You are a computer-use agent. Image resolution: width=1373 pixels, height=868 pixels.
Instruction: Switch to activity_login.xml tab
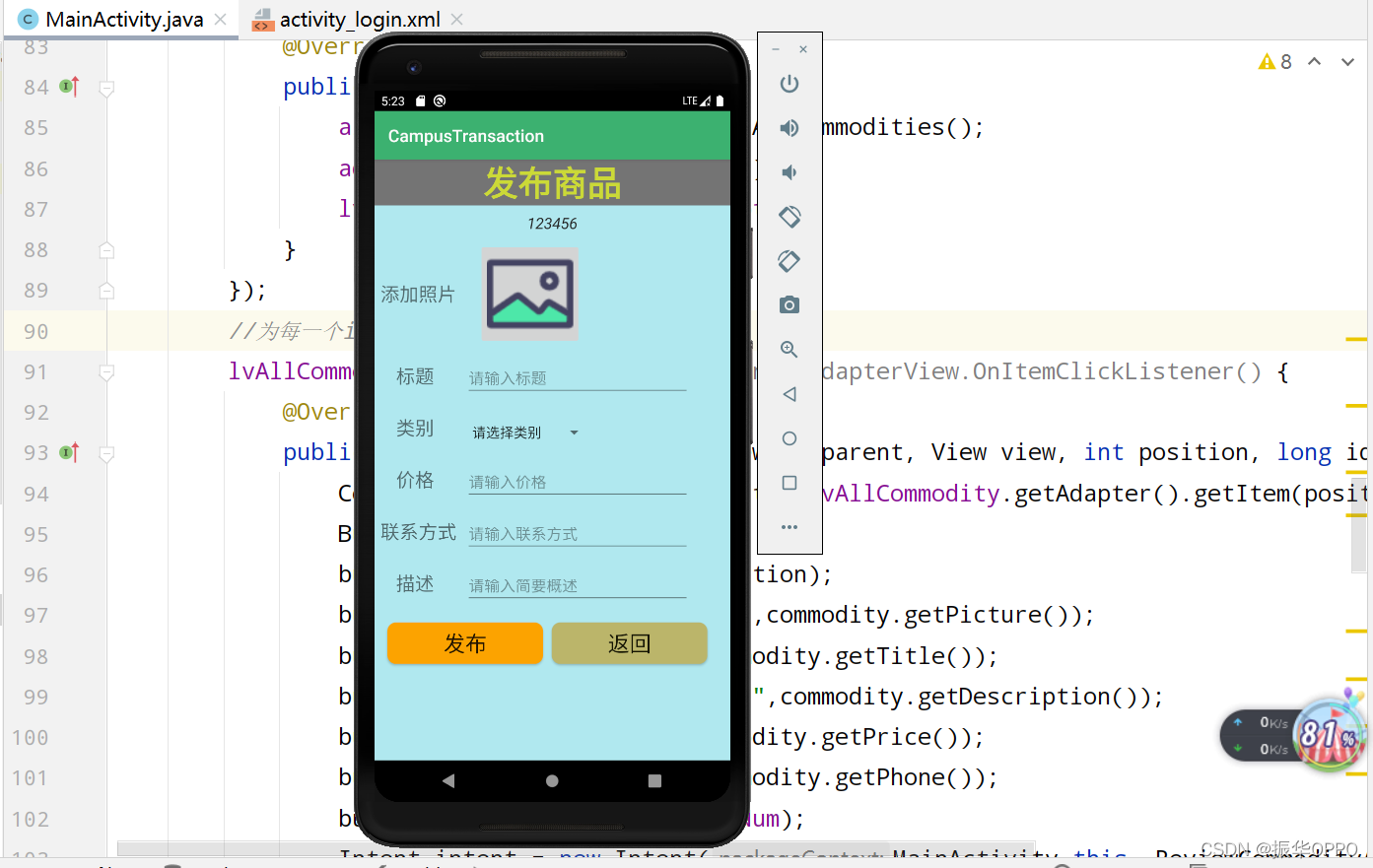coord(360,19)
